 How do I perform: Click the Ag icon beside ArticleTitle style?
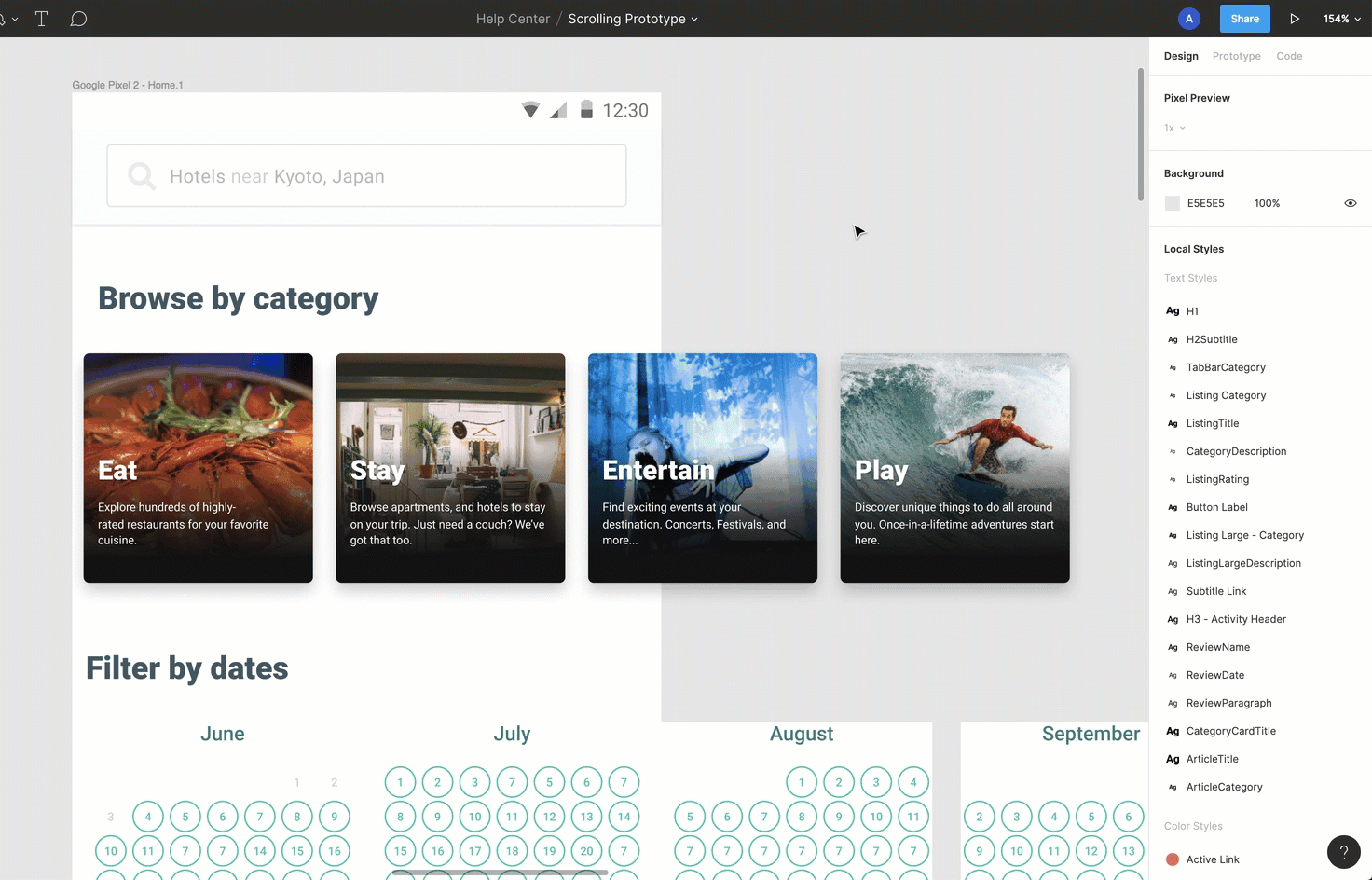[1172, 759]
